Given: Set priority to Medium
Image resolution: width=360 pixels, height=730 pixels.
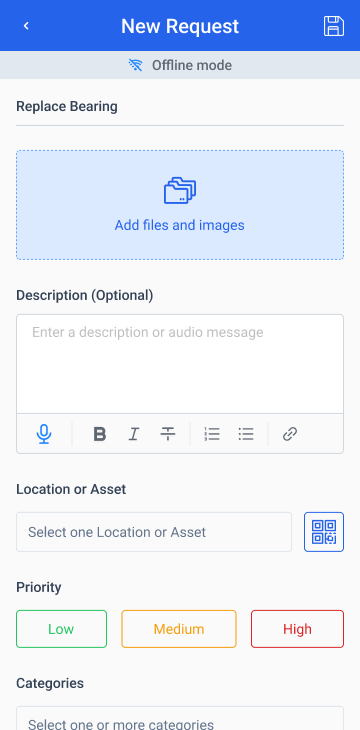Looking at the screenshot, I should [x=179, y=629].
